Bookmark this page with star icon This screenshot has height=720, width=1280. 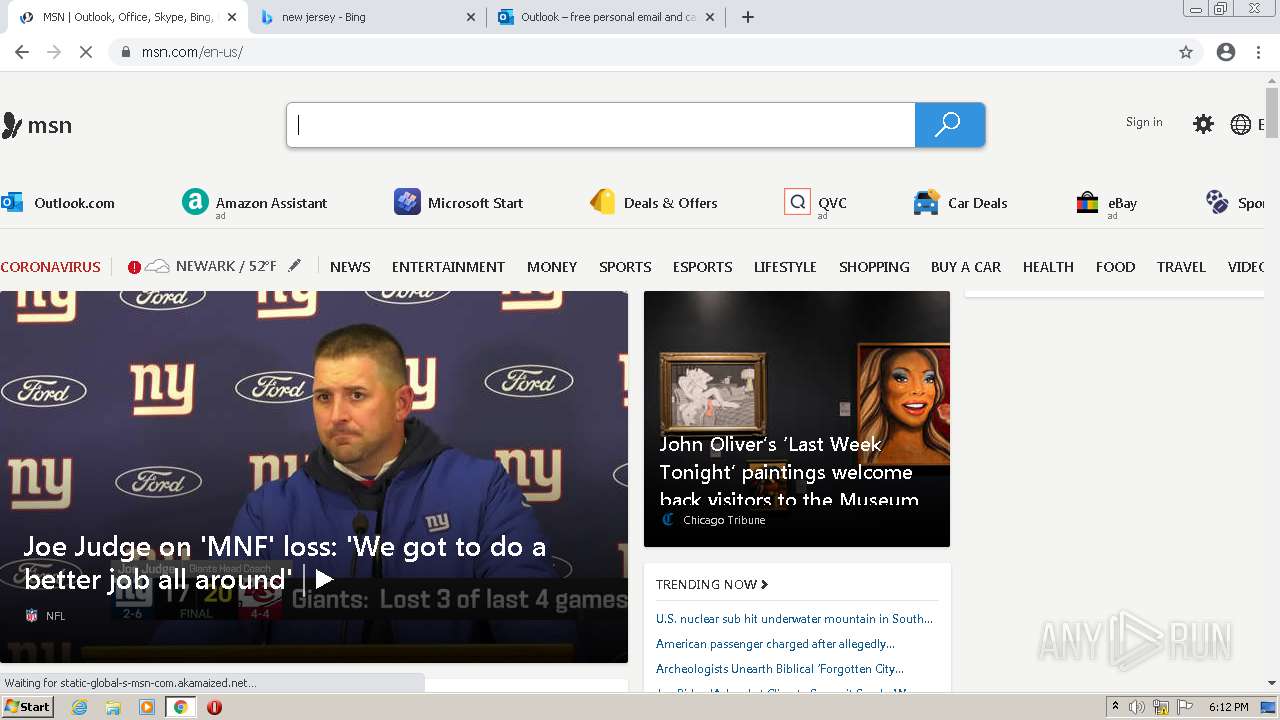1186,52
